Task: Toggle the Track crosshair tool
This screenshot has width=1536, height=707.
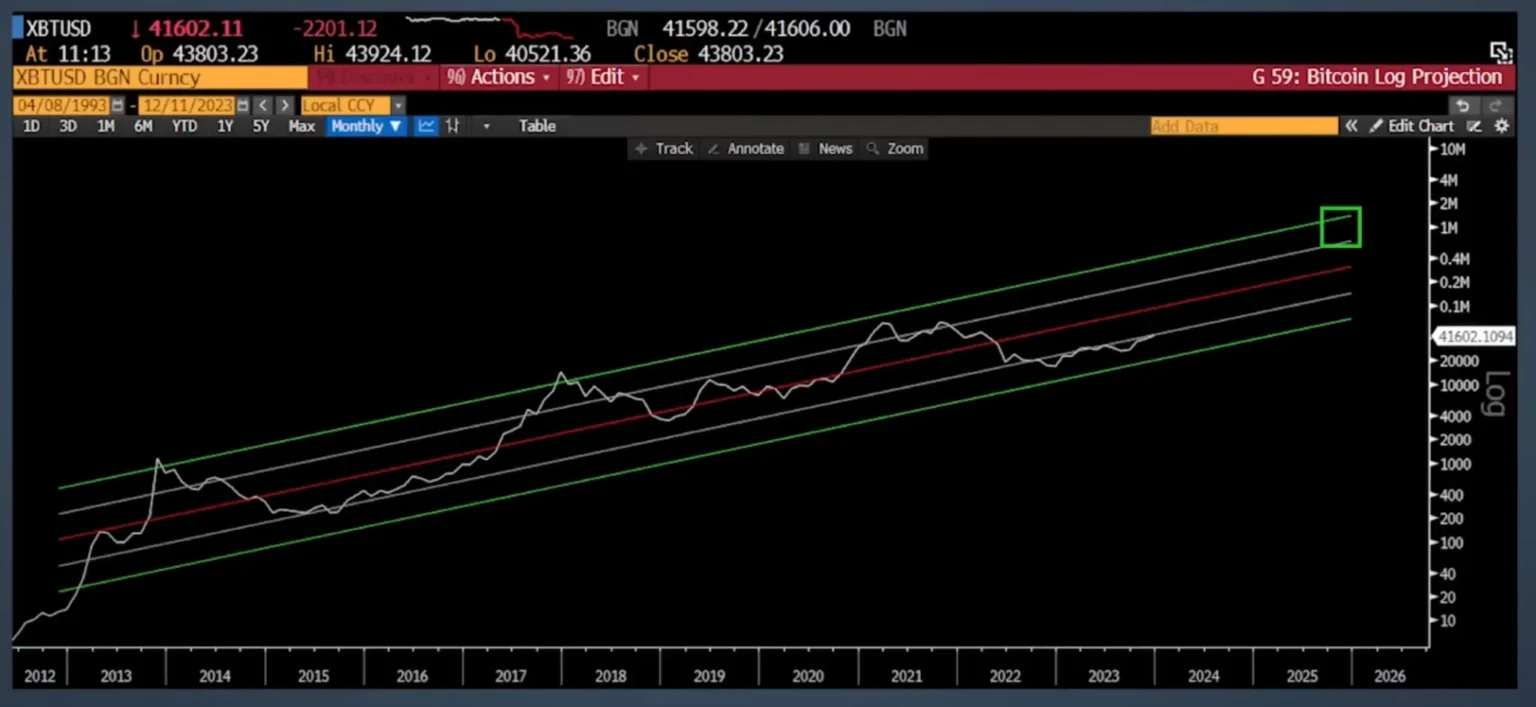Action: [x=664, y=148]
